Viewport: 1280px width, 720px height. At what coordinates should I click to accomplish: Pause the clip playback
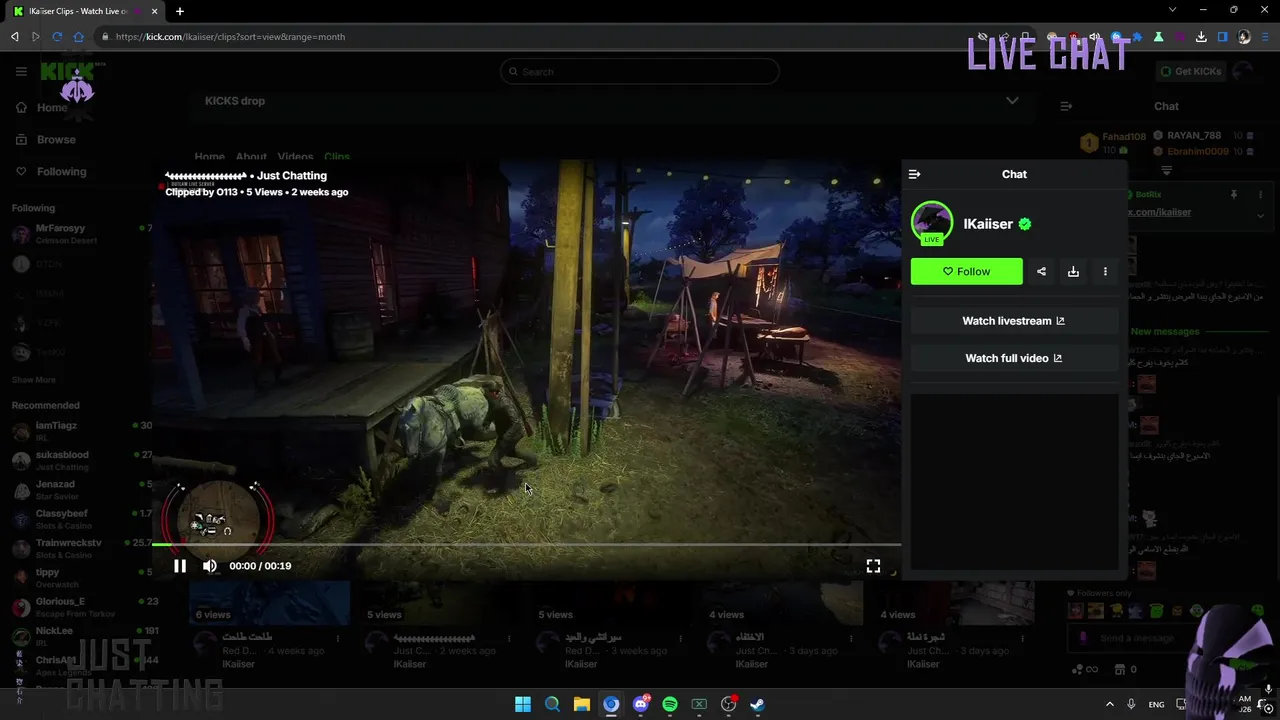[x=180, y=566]
